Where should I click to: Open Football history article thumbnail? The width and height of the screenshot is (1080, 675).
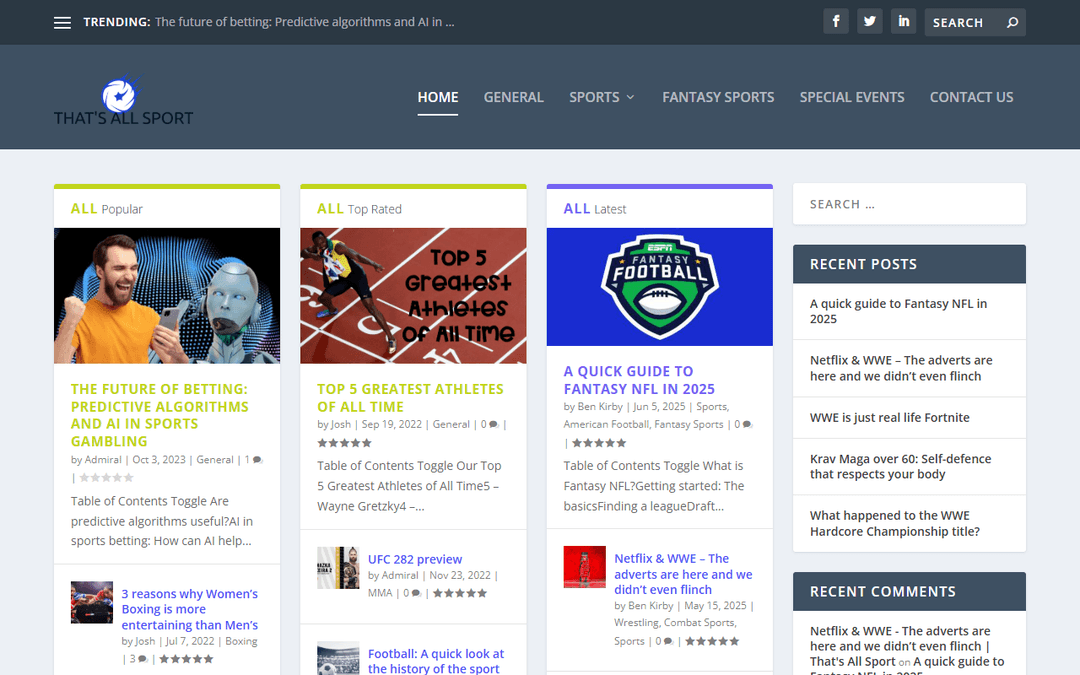pos(338,658)
